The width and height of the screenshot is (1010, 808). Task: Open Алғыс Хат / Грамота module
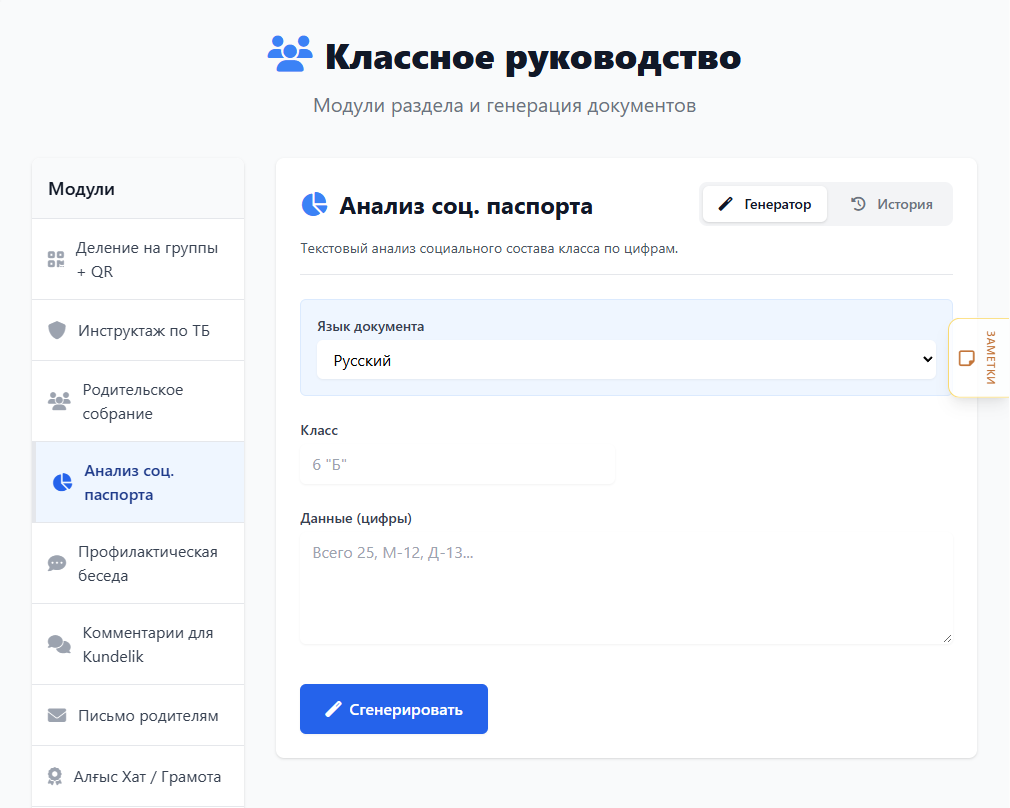[138, 776]
